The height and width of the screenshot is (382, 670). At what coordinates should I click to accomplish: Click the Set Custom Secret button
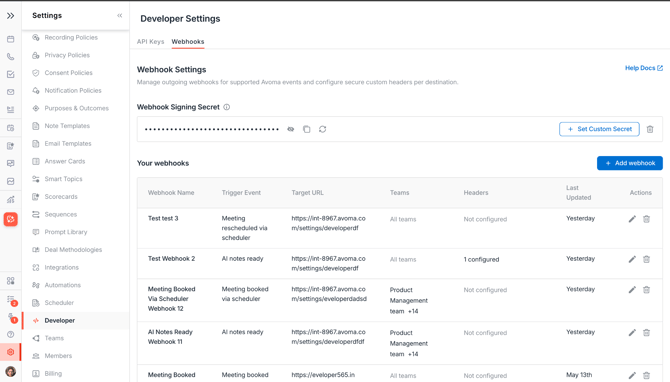(x=599, y=129)
